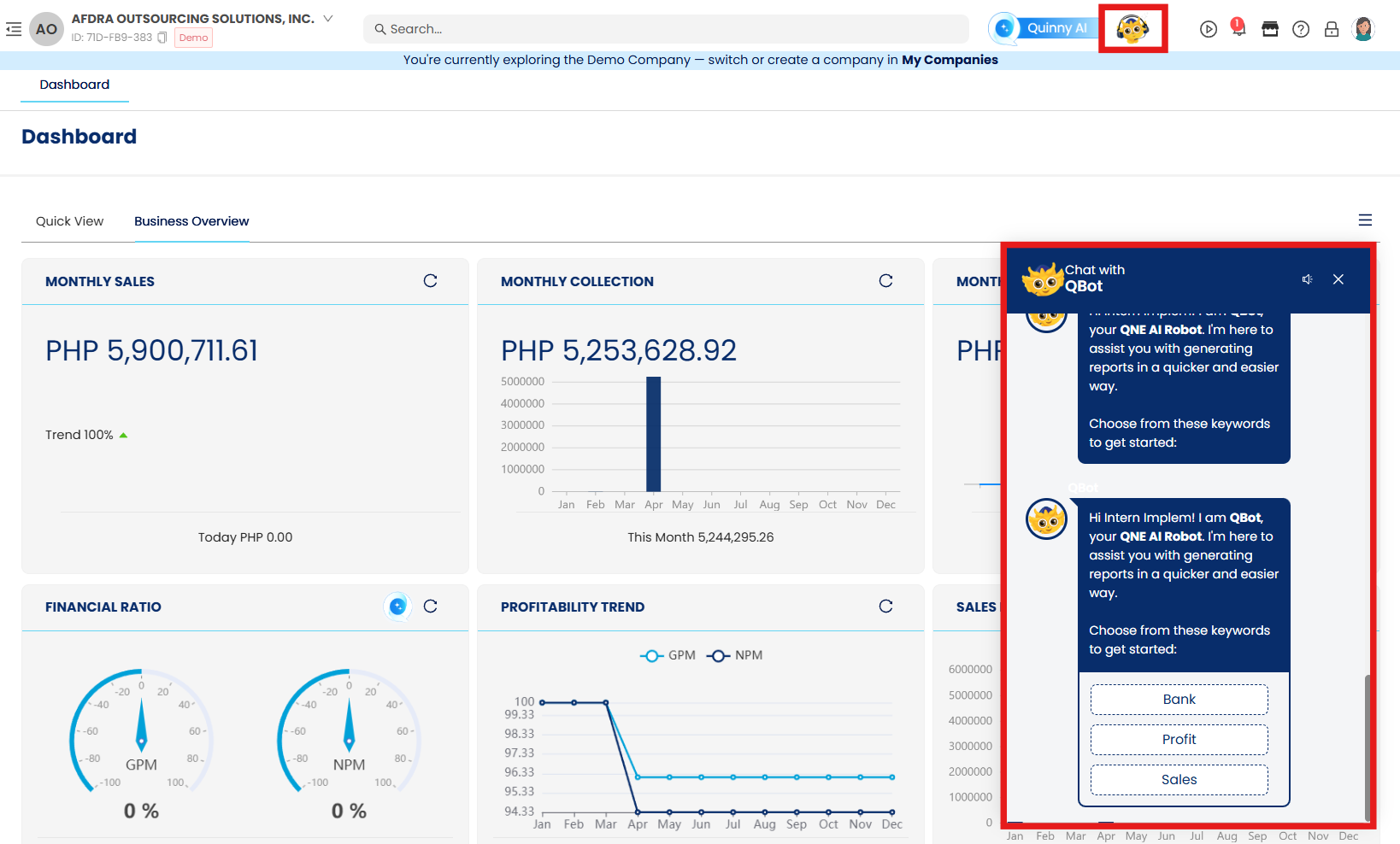Open the dashboard options menu icon

pos(1365,220)
